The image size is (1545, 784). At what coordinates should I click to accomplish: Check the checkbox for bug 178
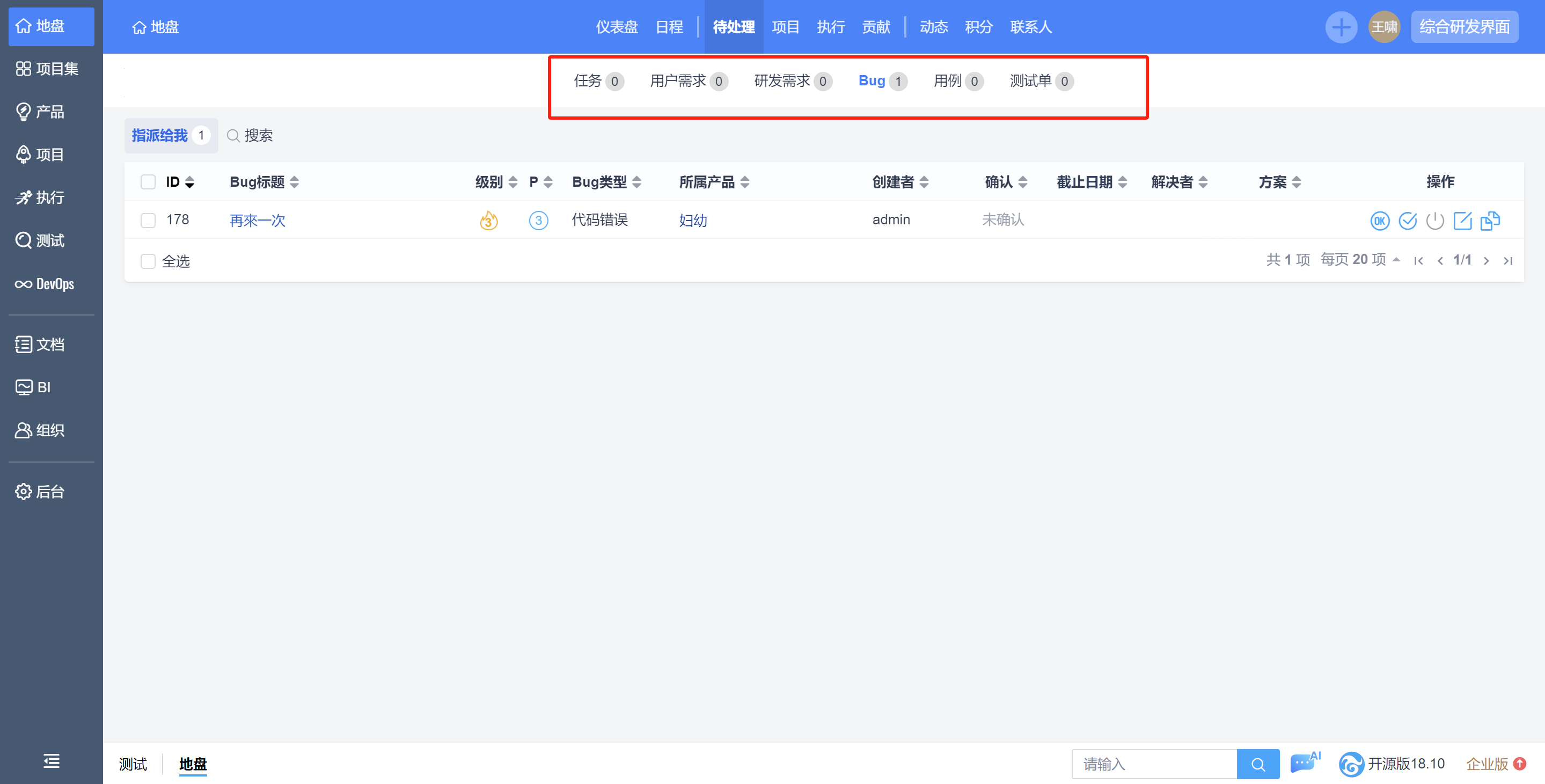(148, 220)
